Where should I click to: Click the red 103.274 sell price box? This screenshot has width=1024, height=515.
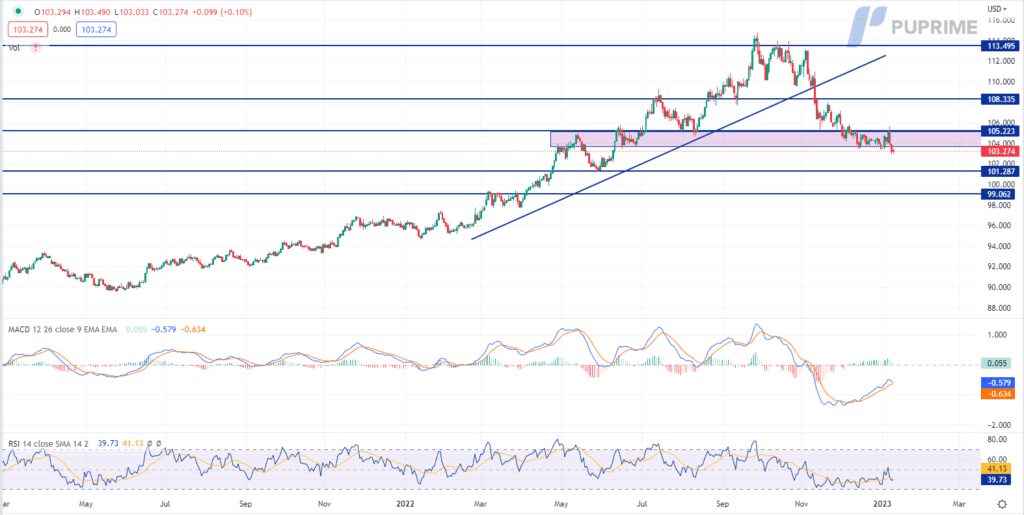(x=27, y=29)
